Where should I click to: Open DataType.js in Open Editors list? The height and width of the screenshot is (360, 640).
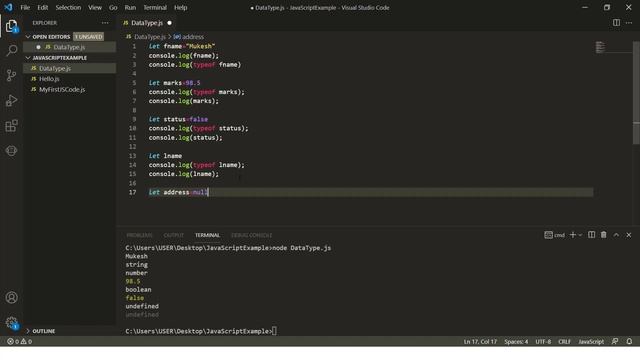69,47
